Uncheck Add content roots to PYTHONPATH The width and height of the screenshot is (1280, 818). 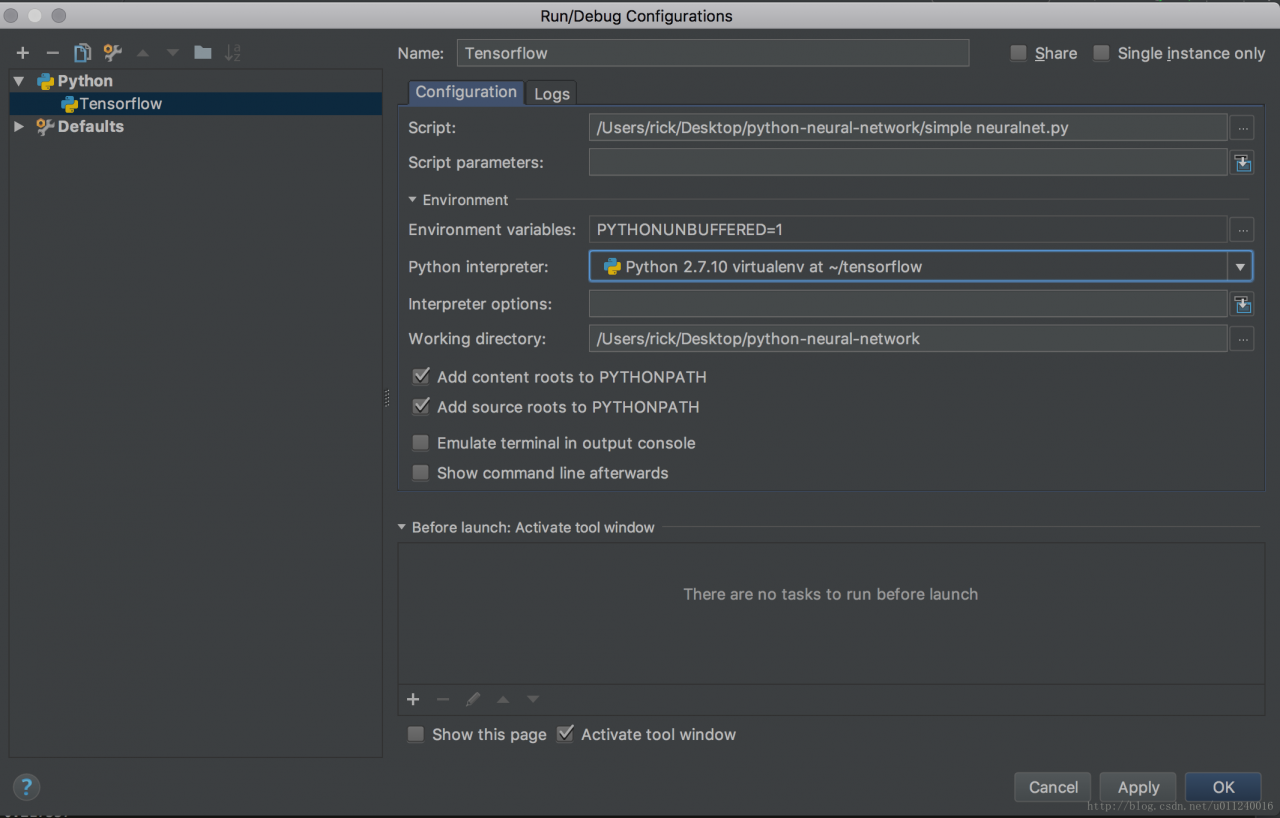point(421,377)
